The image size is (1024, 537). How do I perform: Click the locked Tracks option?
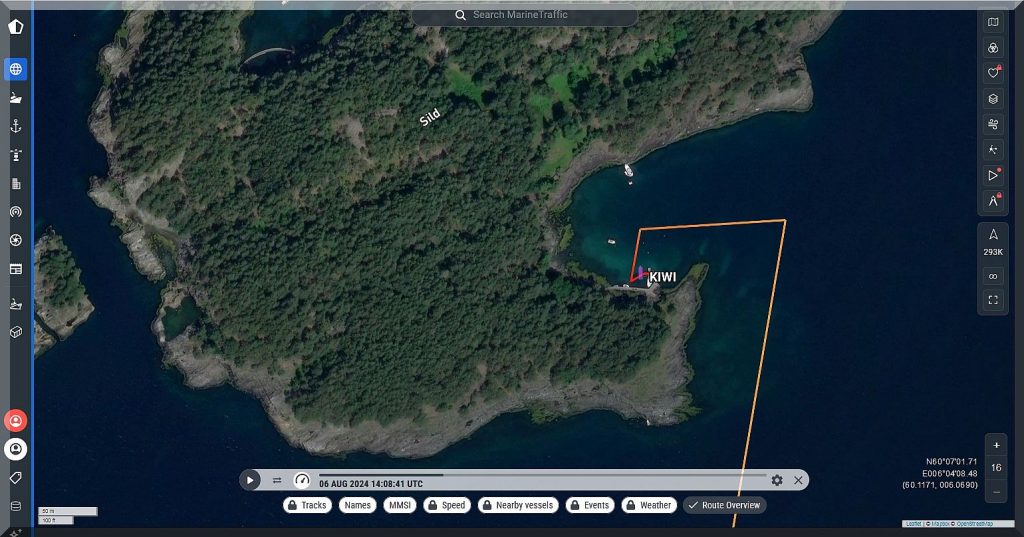[307, 505]
